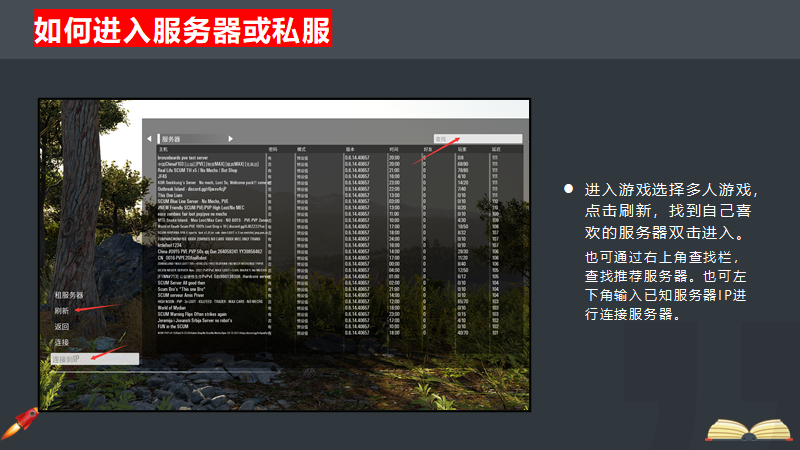Image resolution: width=800 pixels, height=450 pixels.
Task: Select 'KOR Seokkung's Server' row
Action: (x=339, y=183)
